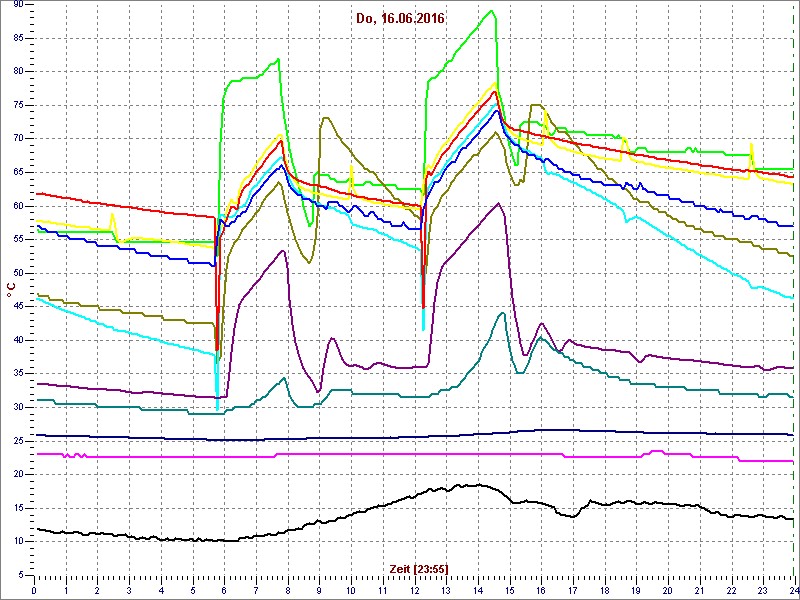Click the "°C" unit label on the y-axis
Image resolution: width=800 pixels, height=600 pixels.
(x=10, y=291)
